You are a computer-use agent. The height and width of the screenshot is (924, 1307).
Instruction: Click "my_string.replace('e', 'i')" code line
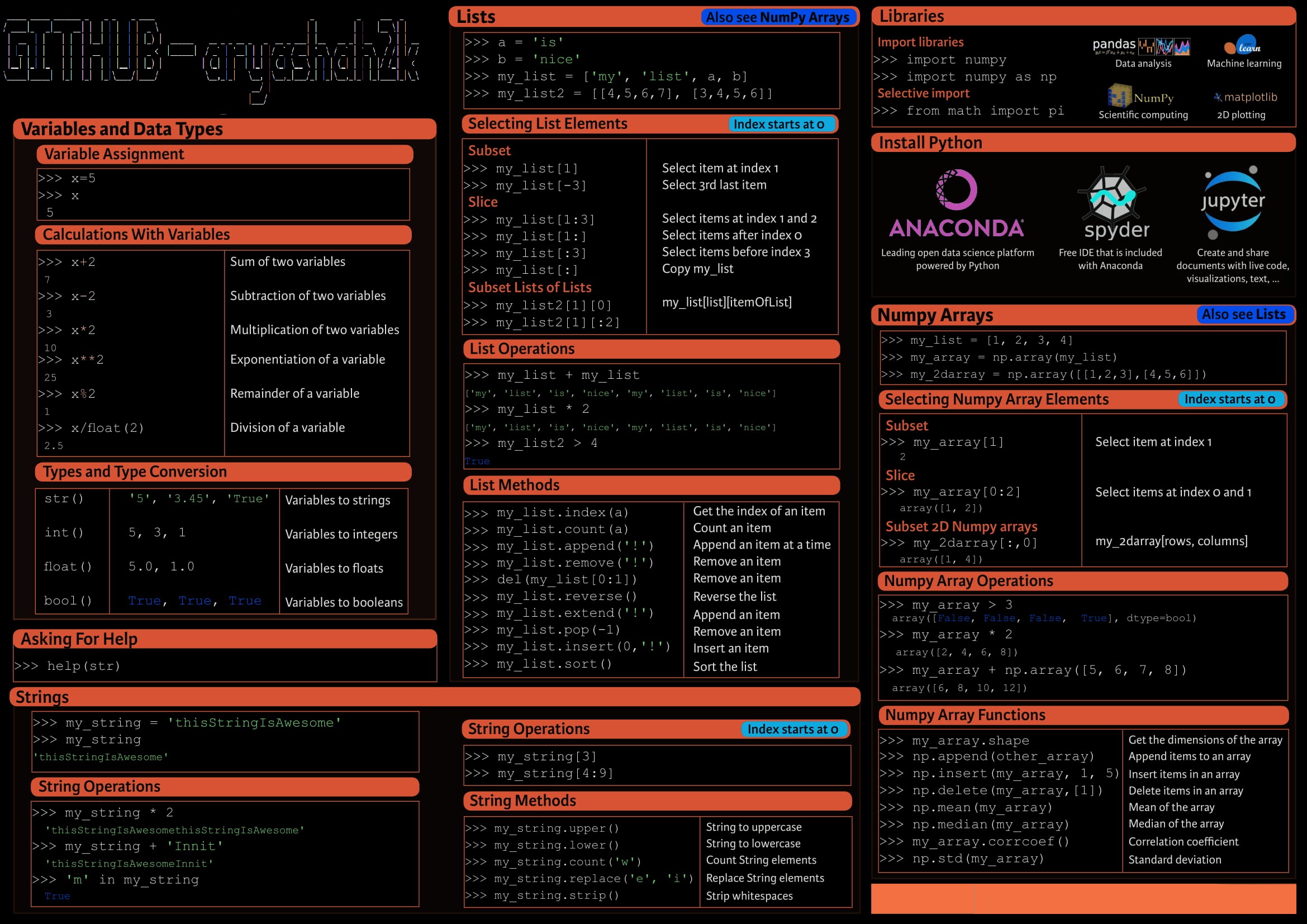pyautogui.click(x=579, y=879)
